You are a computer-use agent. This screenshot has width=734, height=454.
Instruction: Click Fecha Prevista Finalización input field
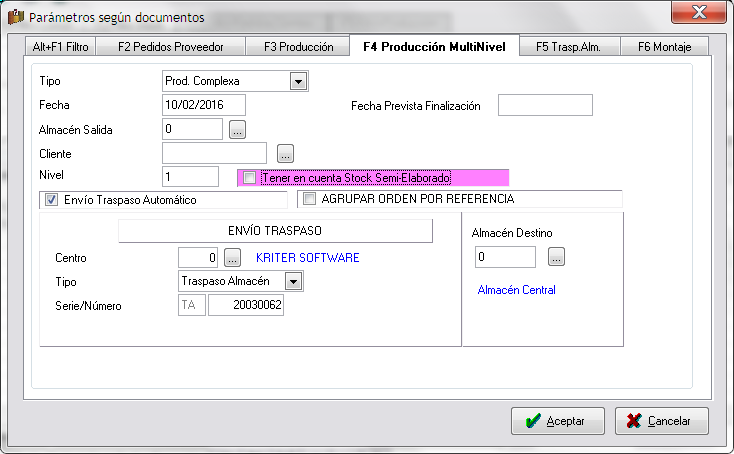tap(545, 105)
